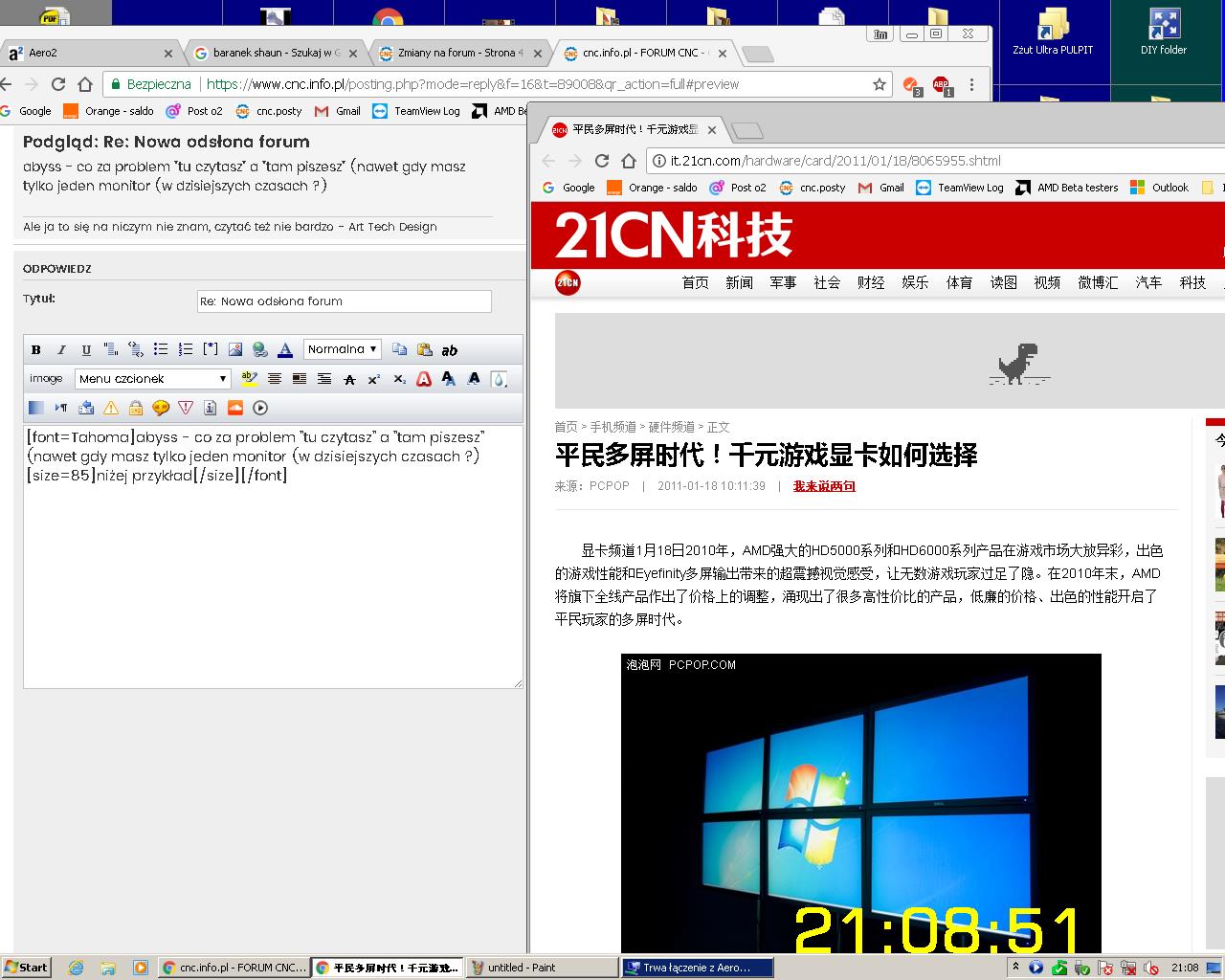Image resolution: width=1225 pixels, height=980 pixels.
Task: Open Zżut Ultra PULPIT desktop shortcut
Action: coord(1053,31)
